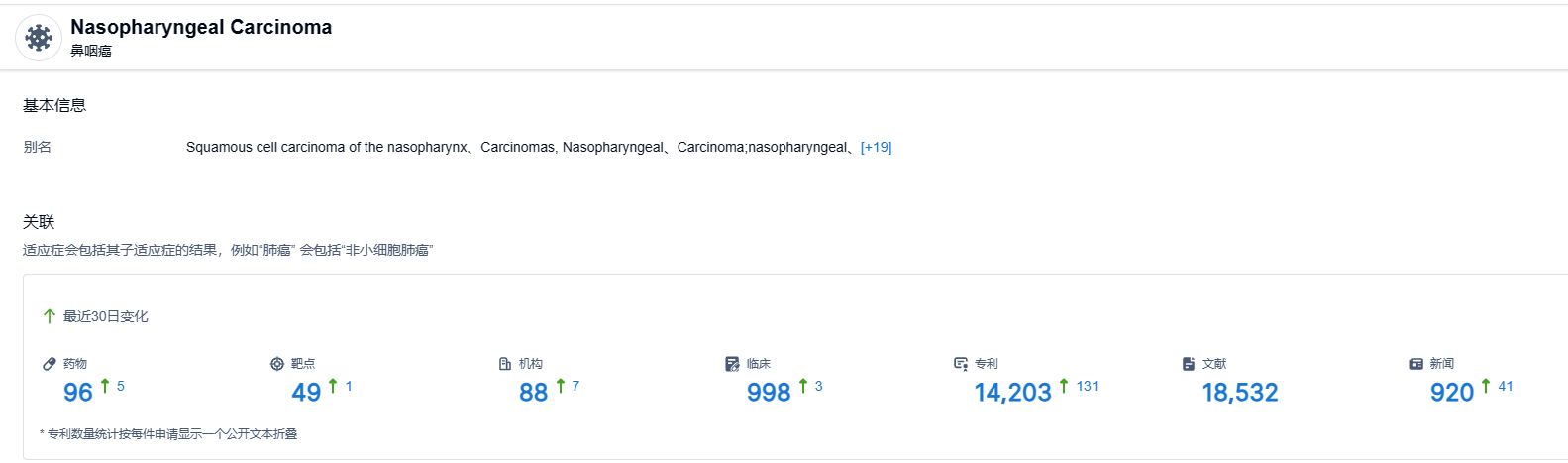Open the 49 targets count
1568x463 pixels.
[306, 393]
